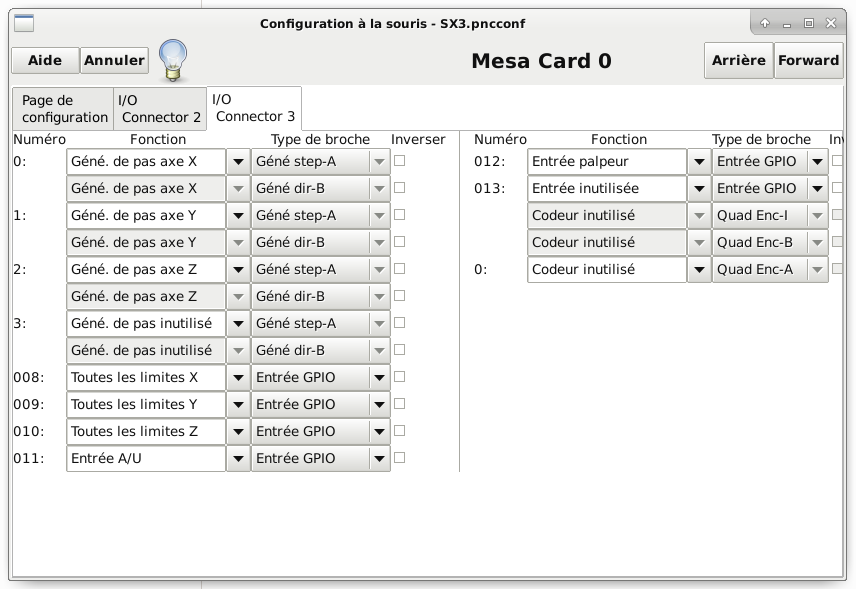This screenshot has width=856, height=589.
Task: Open function arrow on axe Z Géné step-A row
Action: point(238,270)
